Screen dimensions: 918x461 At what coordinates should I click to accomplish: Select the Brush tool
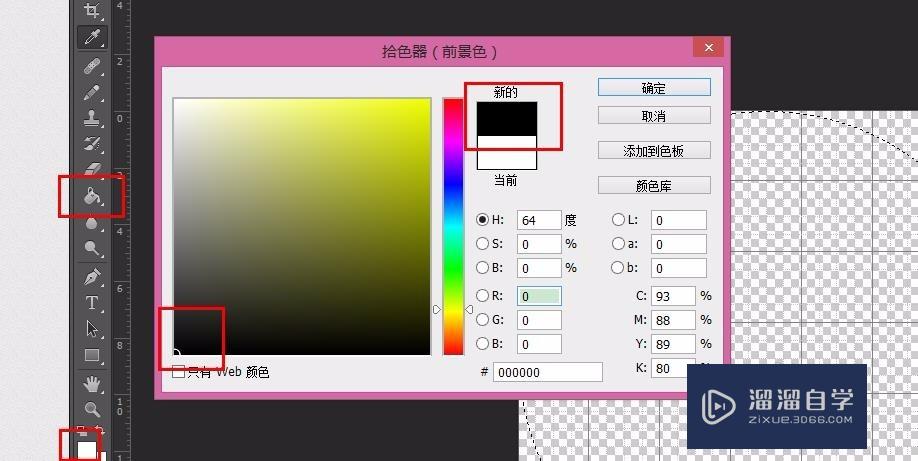(x=92, y=93)
